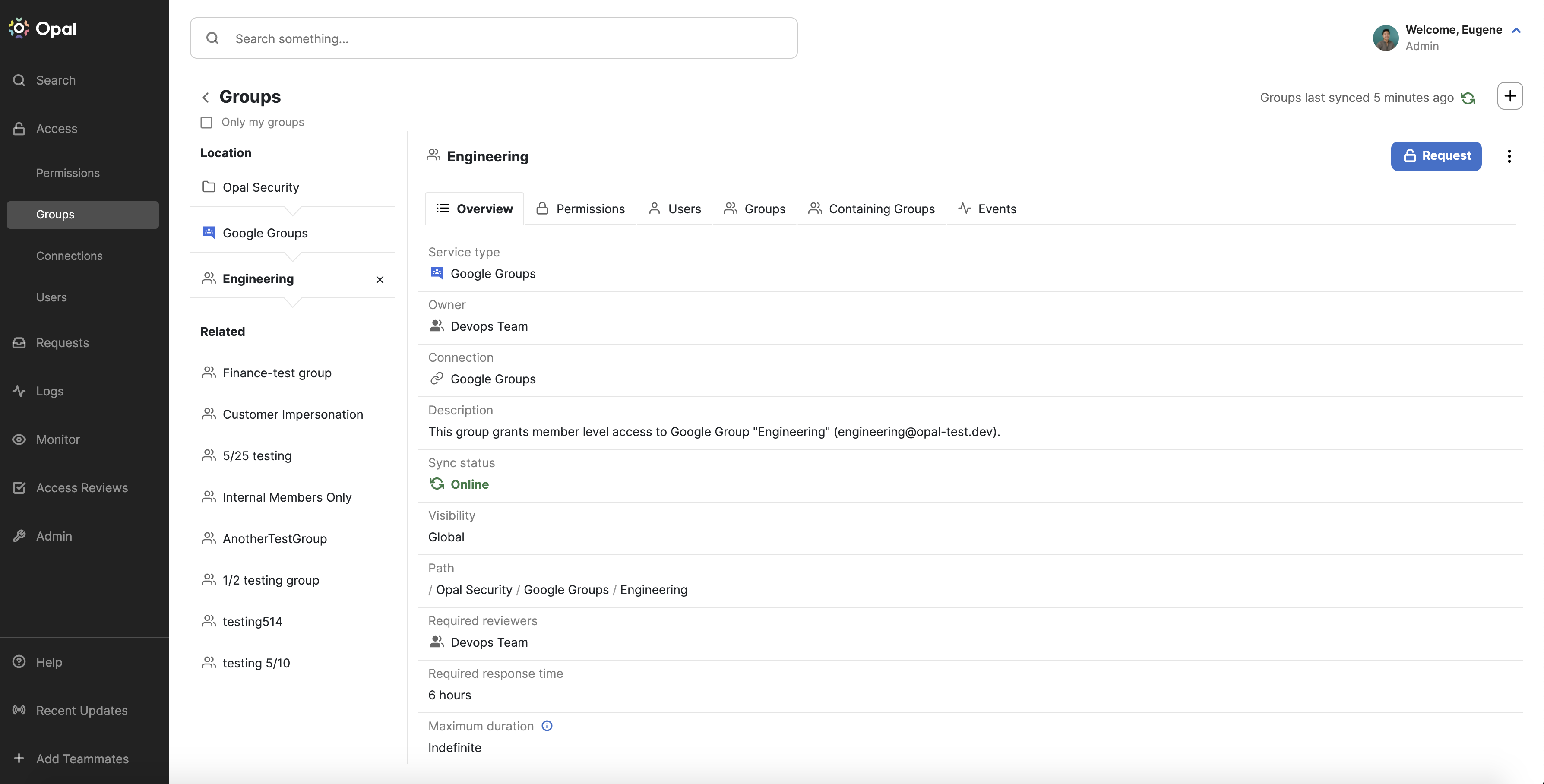Image resolution: width=1544 pixels, height=784 pixels.
Task: Open related 1/2 testing group
Action: 271,580
